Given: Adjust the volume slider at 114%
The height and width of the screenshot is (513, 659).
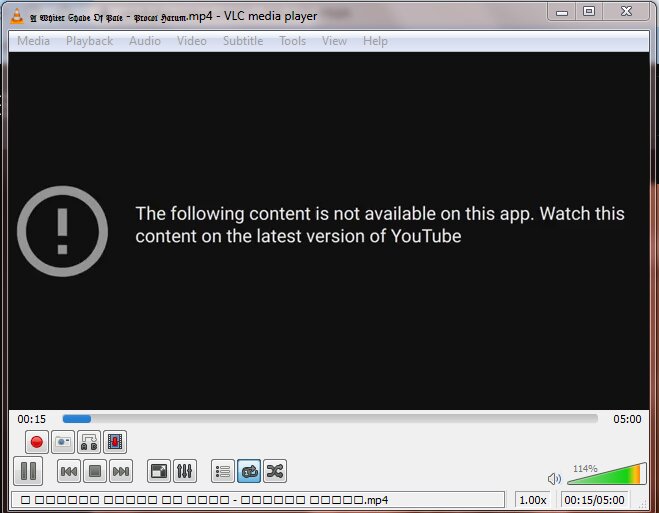Looking at the screenshot, I should (606, 474).
